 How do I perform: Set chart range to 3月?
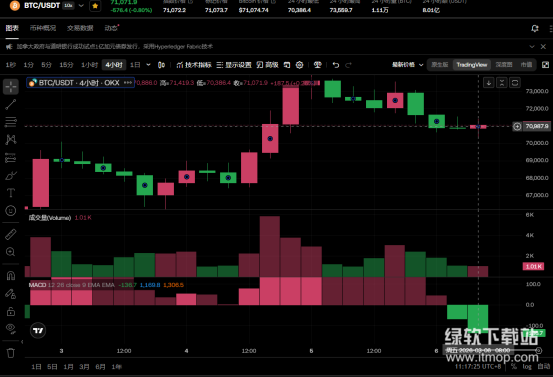[x=84, y=367]
